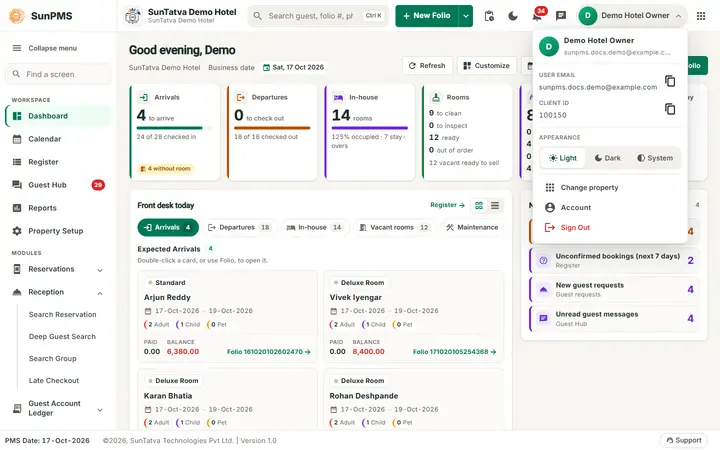
Task: Copy the client ID 100150
Action: [670, 109]
